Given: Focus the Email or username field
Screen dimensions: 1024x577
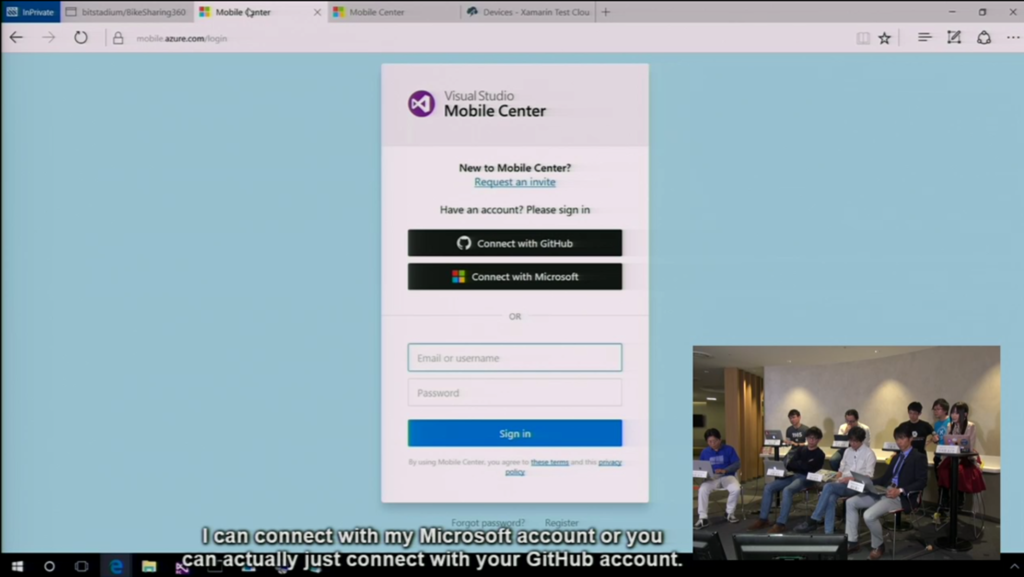Looking at the screenshot, I should pyautogui.click(x=515, y=358).
